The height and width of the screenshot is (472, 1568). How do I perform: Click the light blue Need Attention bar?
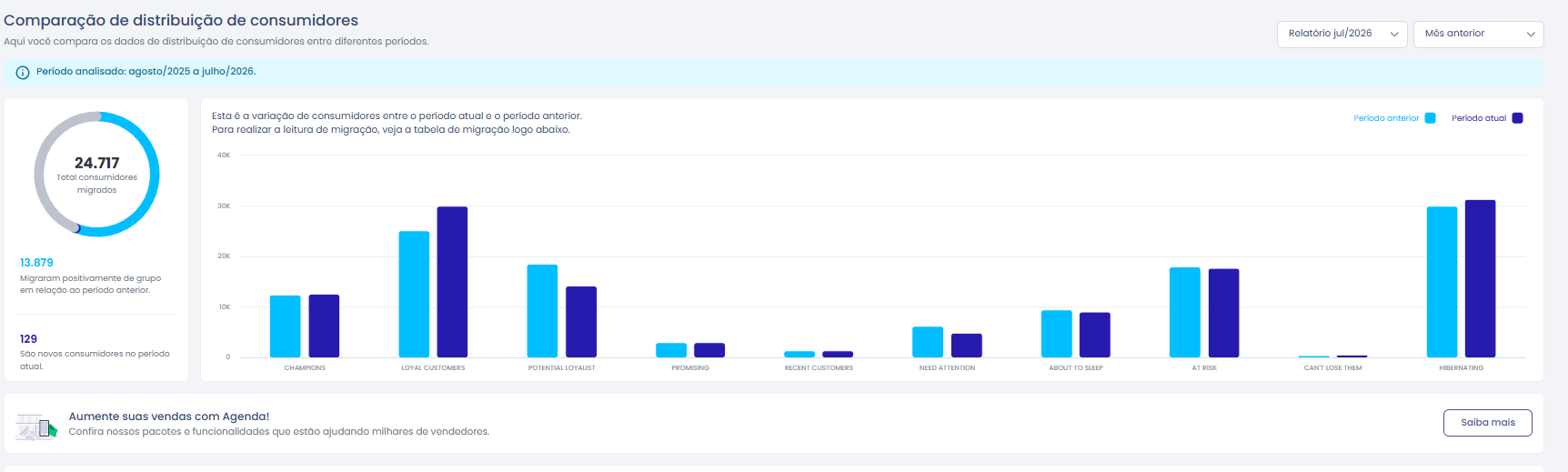click(928, 342)
